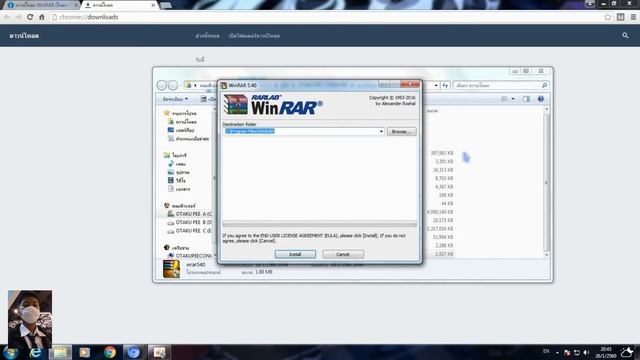Select the Videos library in sidebar
This screenshot has height=360, width=640.
click(177, 180)
